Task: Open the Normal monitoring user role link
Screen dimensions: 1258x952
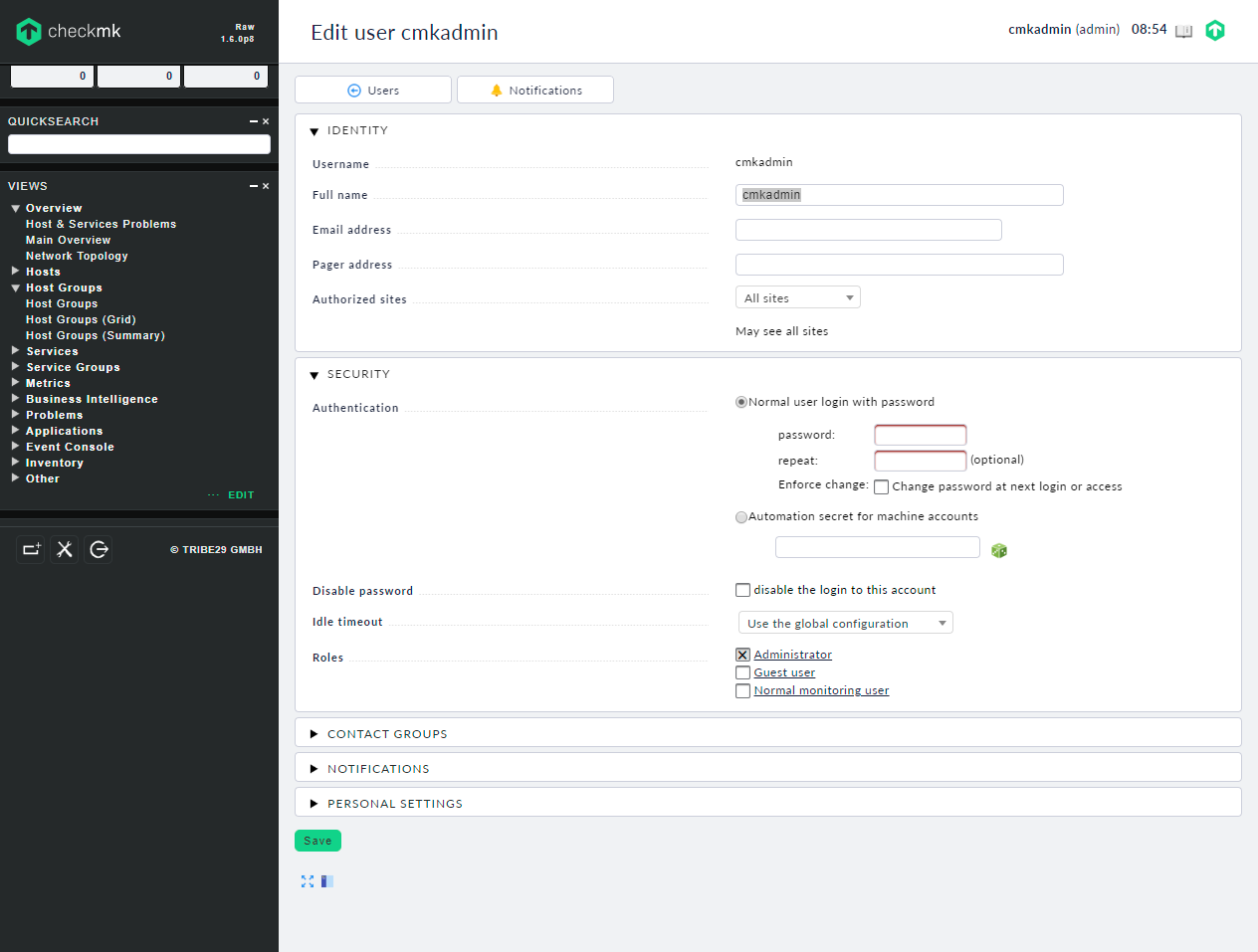Action: click(x=822, y=690)
